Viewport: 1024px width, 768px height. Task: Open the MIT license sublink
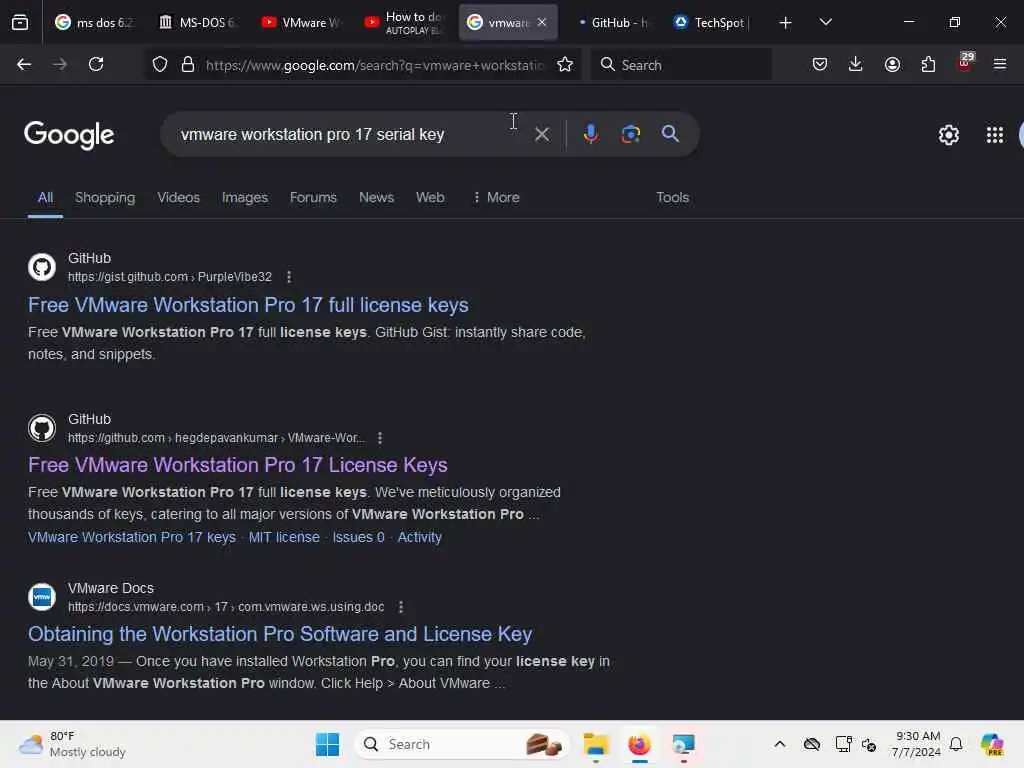coord(284,537)
